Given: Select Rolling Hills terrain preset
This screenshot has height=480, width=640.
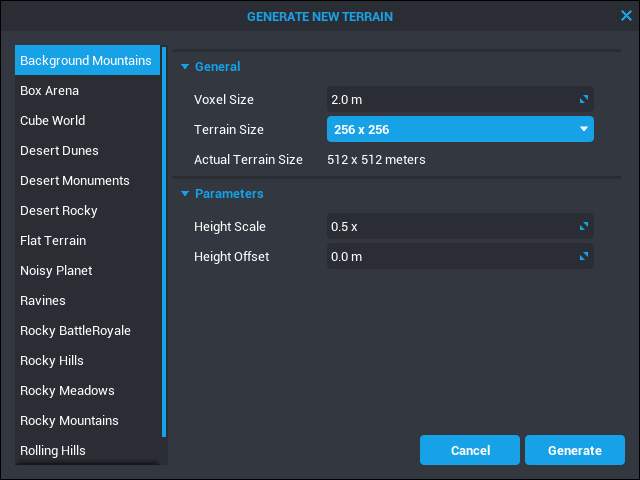Looking at the screenshot, I should 53,451.
